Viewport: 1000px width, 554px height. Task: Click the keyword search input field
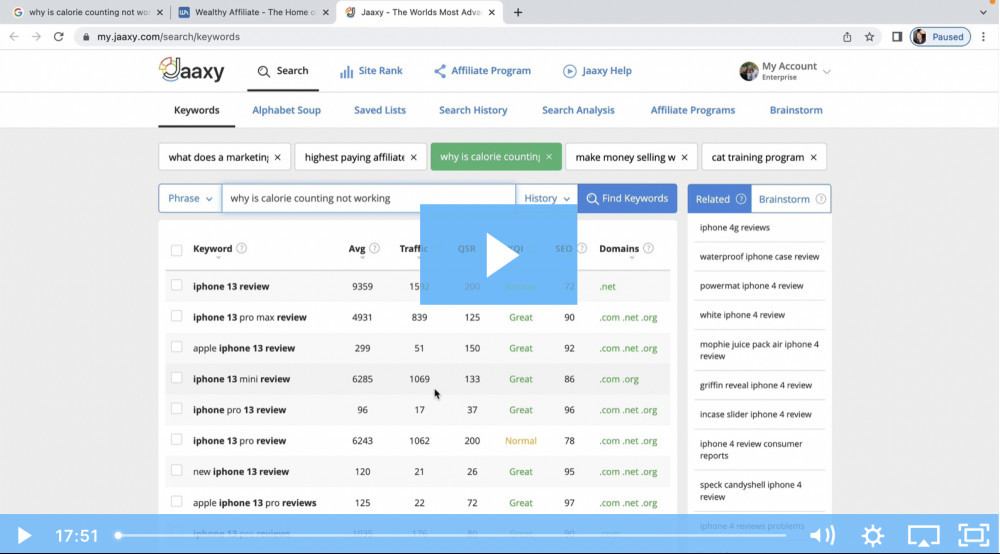pyautogui.click(x=369, y=198)
